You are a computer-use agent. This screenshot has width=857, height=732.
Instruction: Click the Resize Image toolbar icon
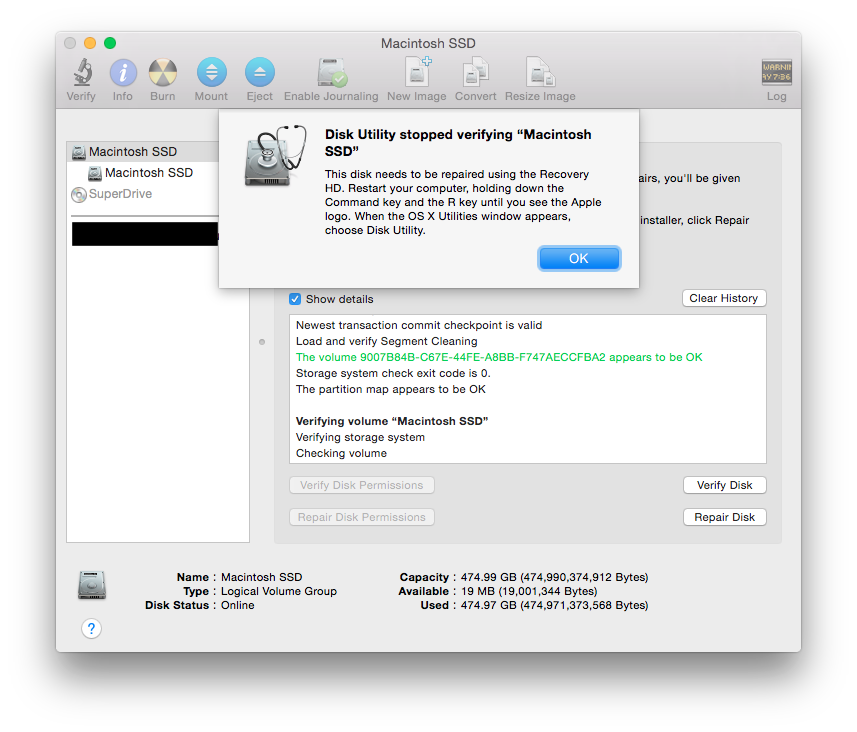point(540,72)
